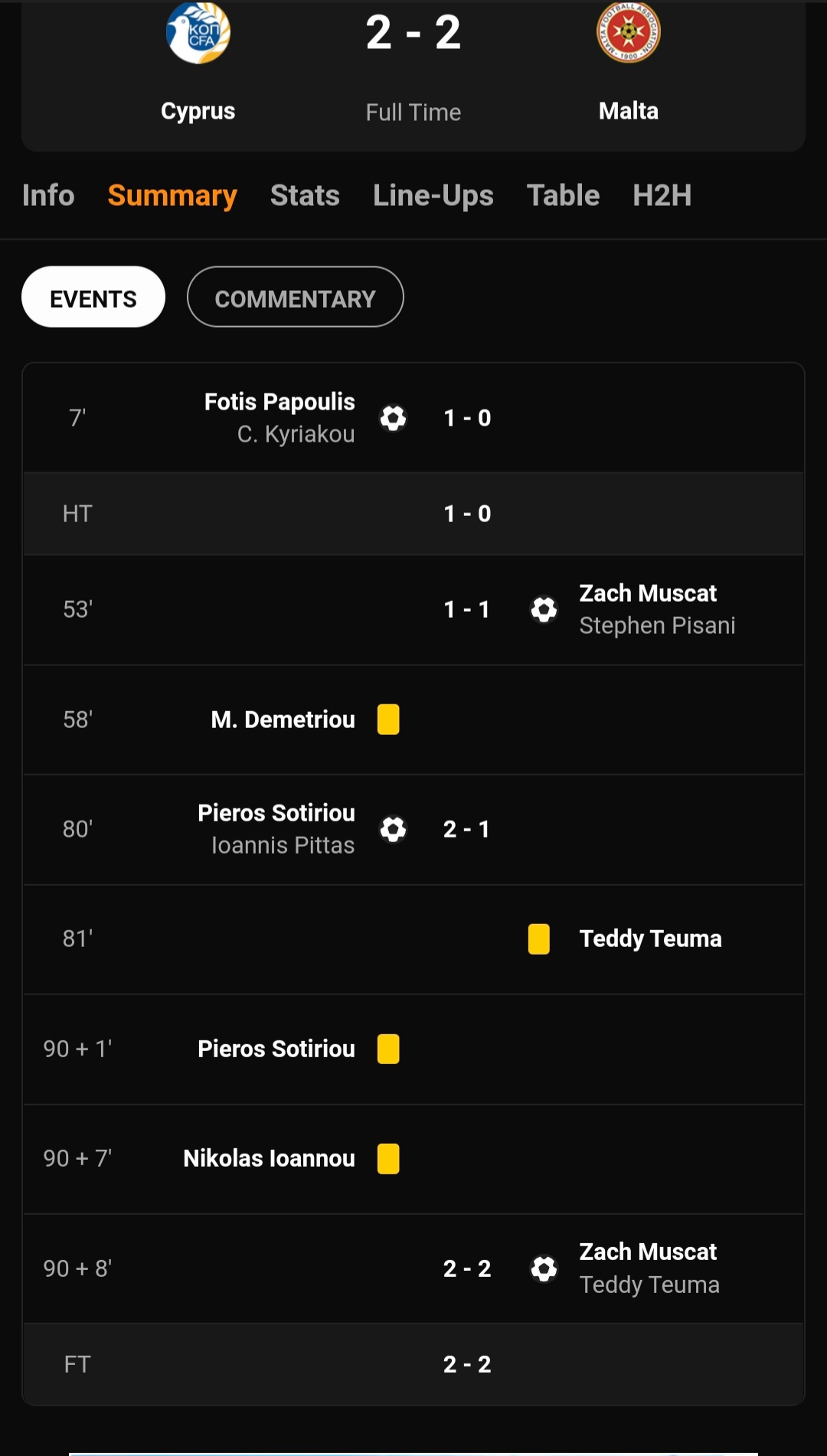Open the Info tab
The height and width of the screenshot is (1456, 827).
pyautogui.click(x=48, y=195)
